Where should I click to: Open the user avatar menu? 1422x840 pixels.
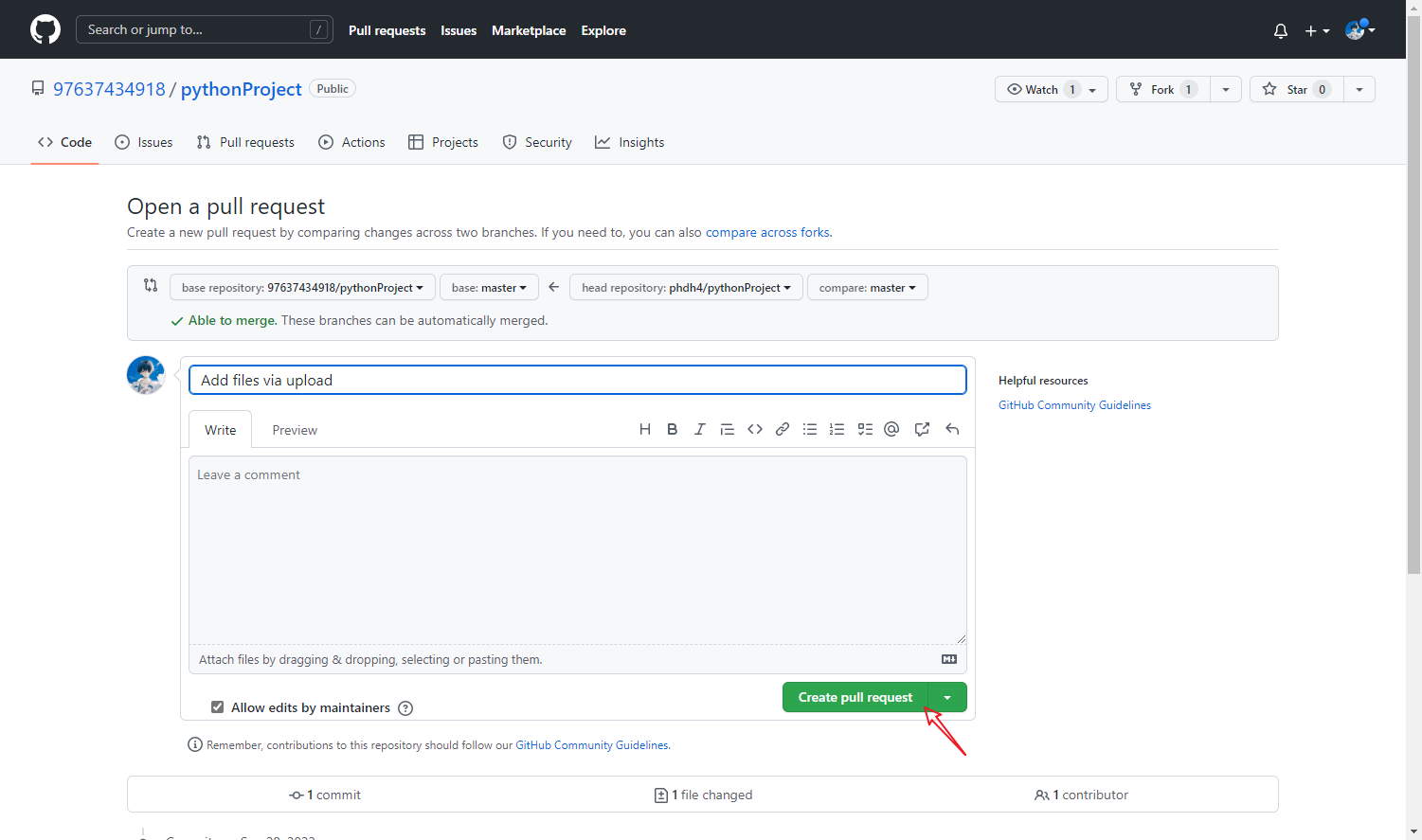point(1359,30)
